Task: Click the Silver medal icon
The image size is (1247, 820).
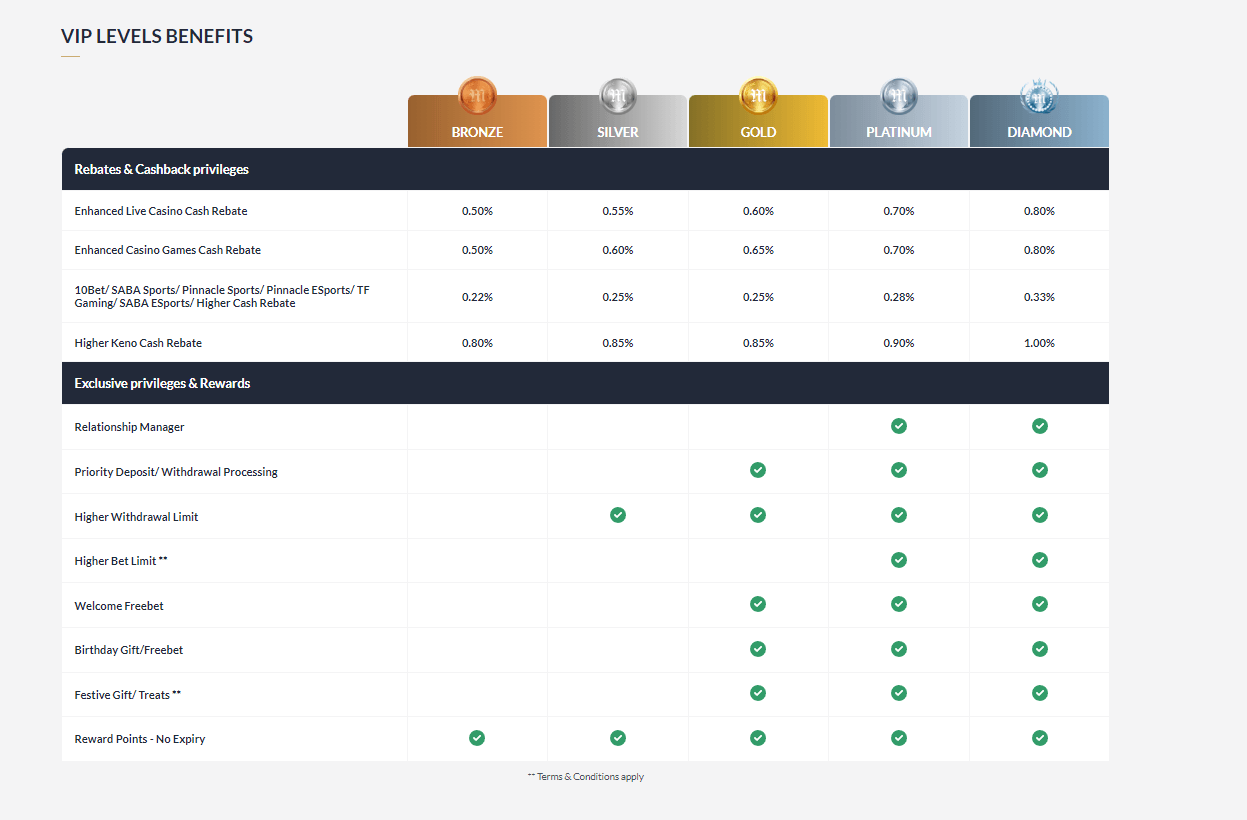Action: [x=618, y=95]
